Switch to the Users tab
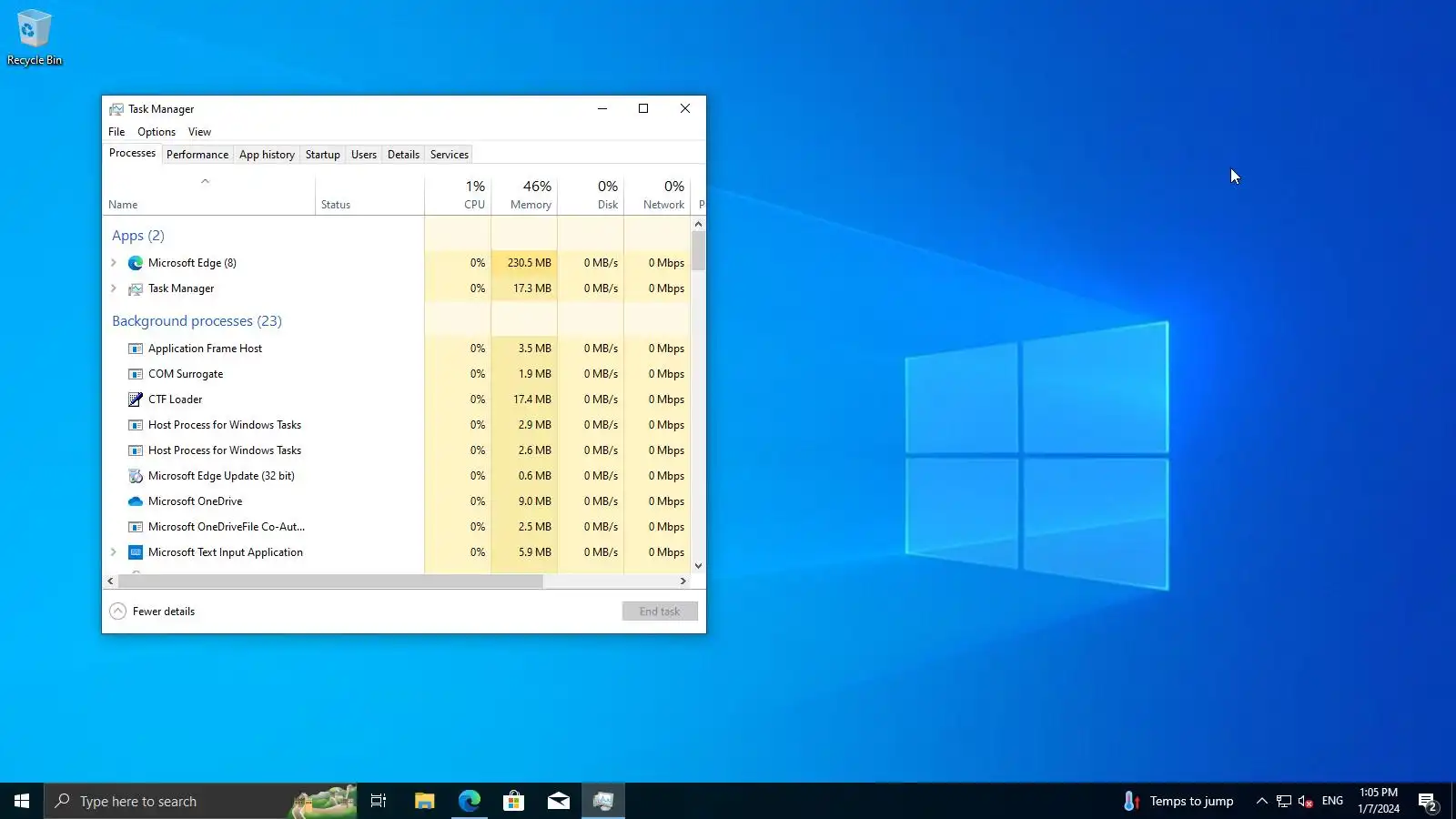Viewport: 1456px width, 819px height. [x=364, y=155]
